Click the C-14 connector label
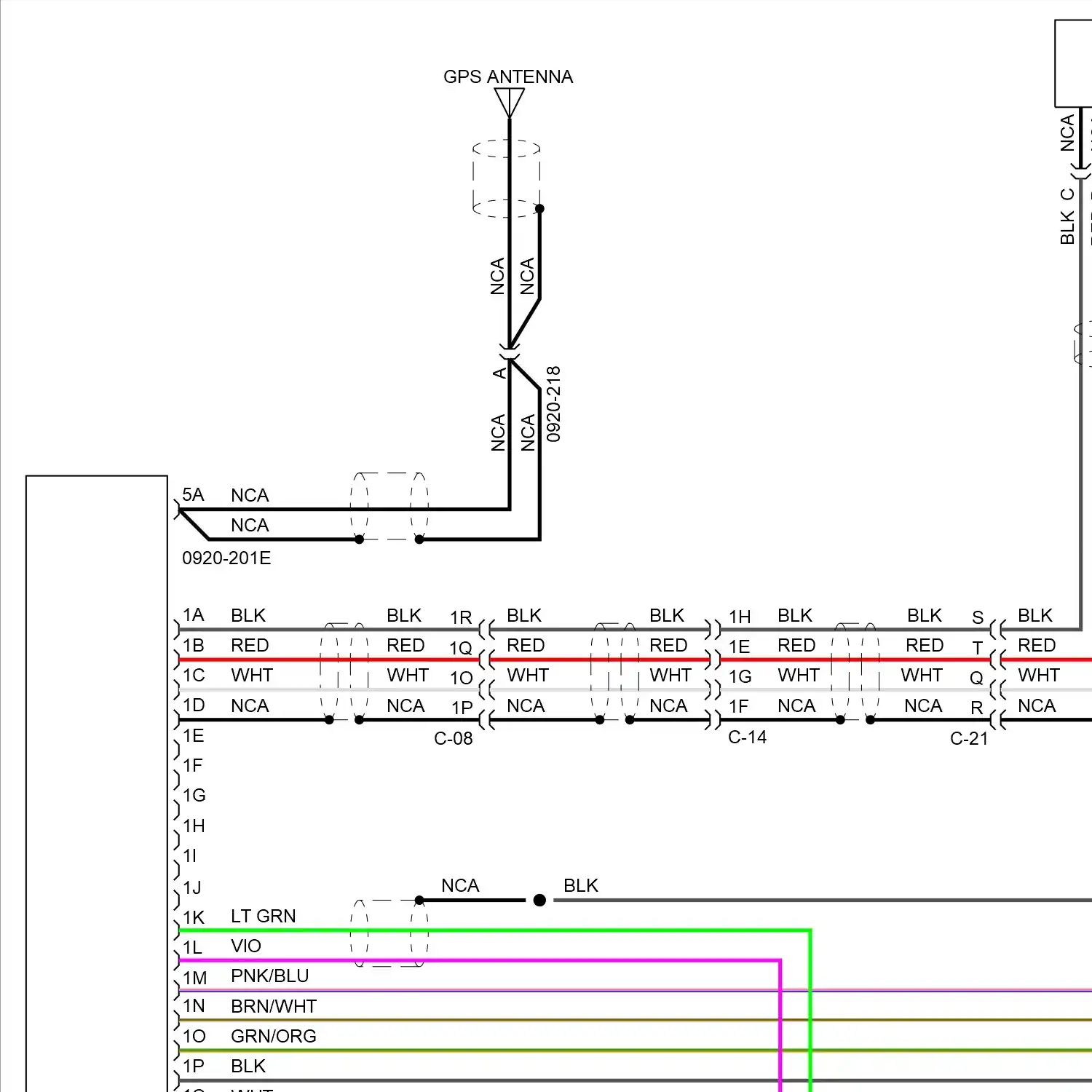This screenshot has width=1092, height=1092. tap(748, 737)
